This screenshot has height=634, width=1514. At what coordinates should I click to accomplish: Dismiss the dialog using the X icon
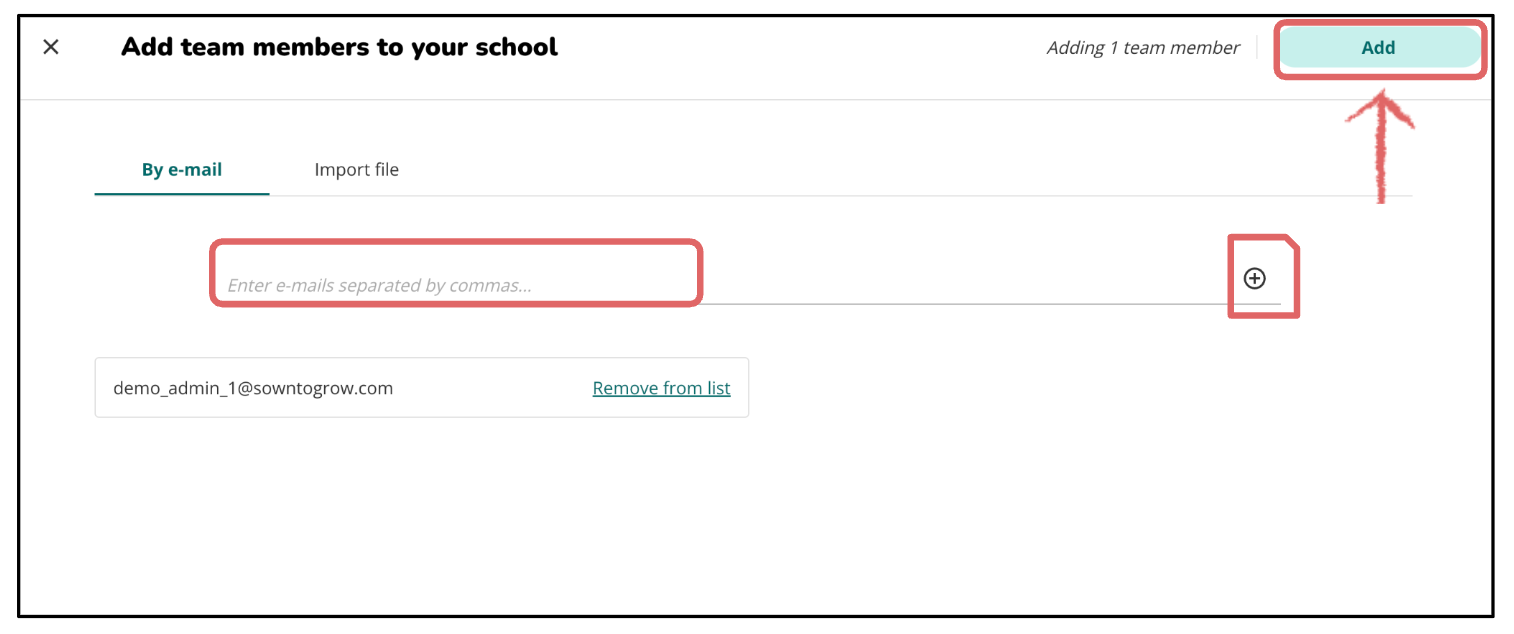tap(51, 47)
